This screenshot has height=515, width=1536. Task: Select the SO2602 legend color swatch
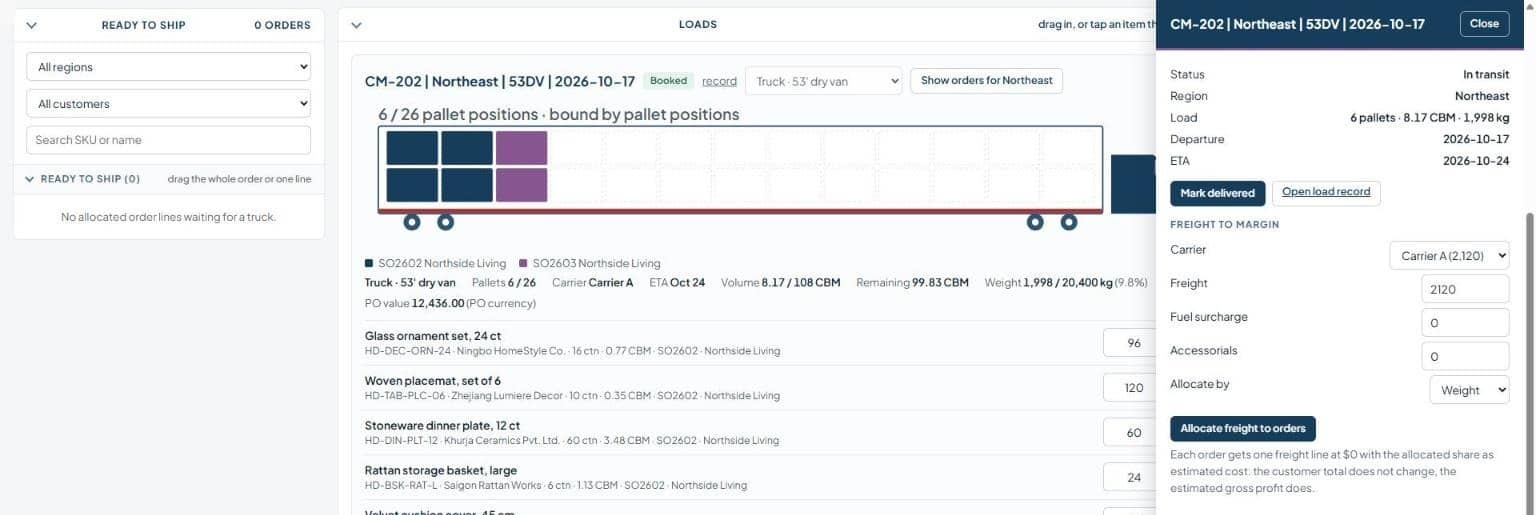click(x=369, y=264)
